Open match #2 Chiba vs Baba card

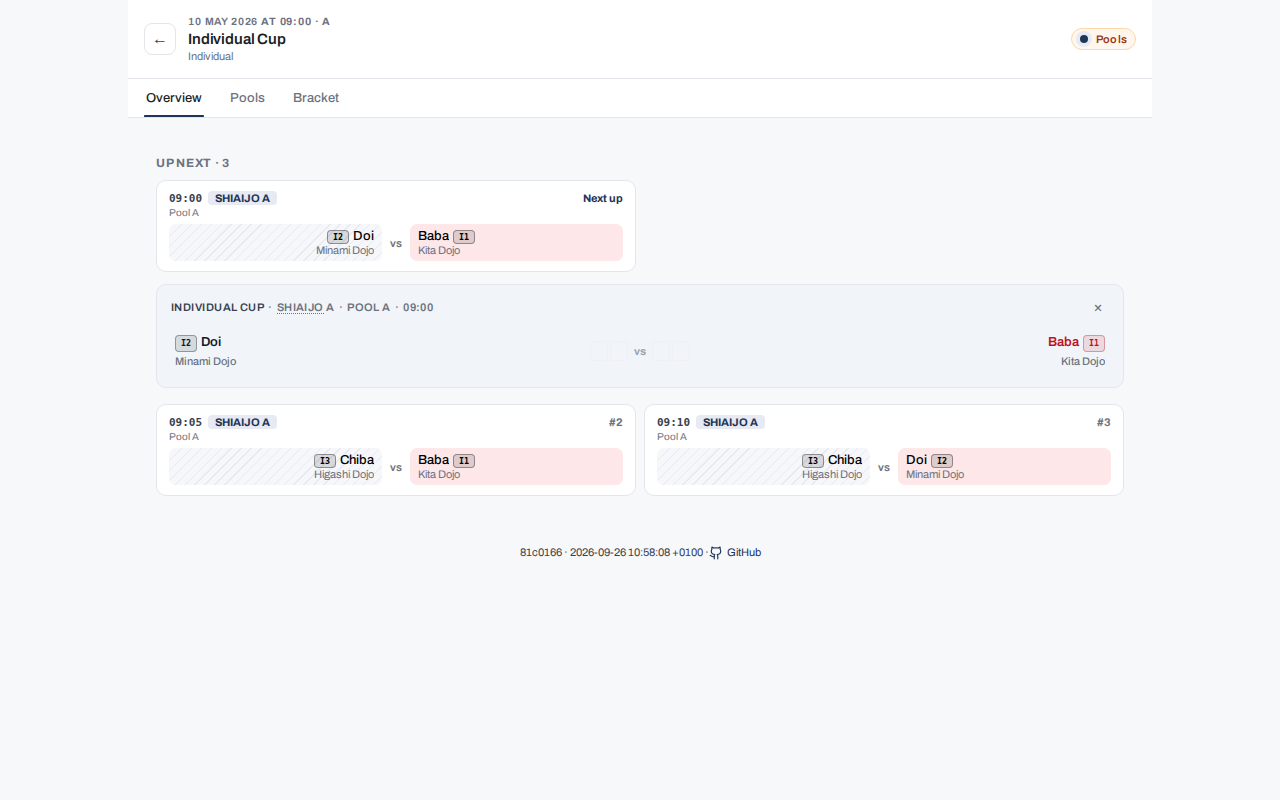pos(396,450)
